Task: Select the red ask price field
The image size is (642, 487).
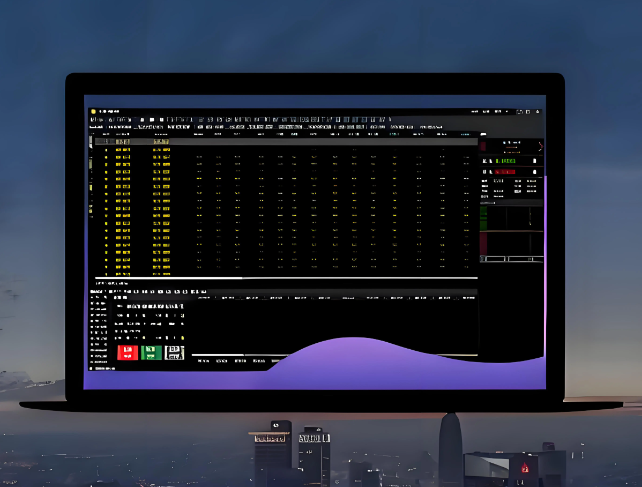Action: [507, 171]
